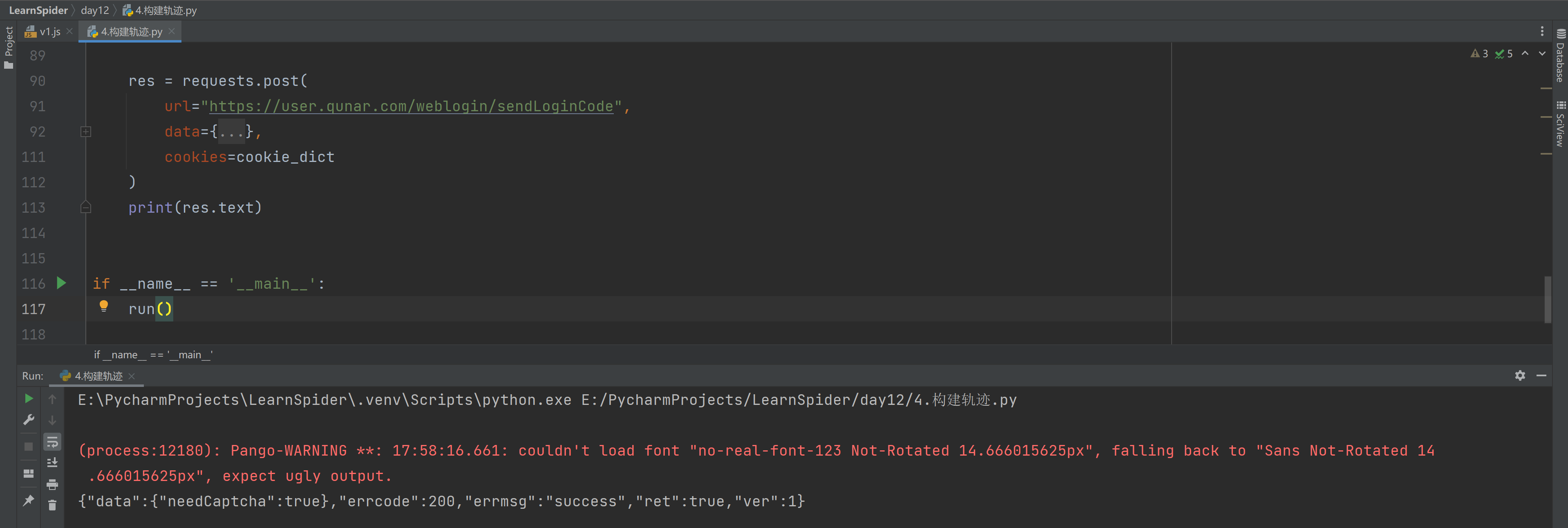Open the Project tool window
Viewport: 1568px width, 528px height.
(9, 47)
